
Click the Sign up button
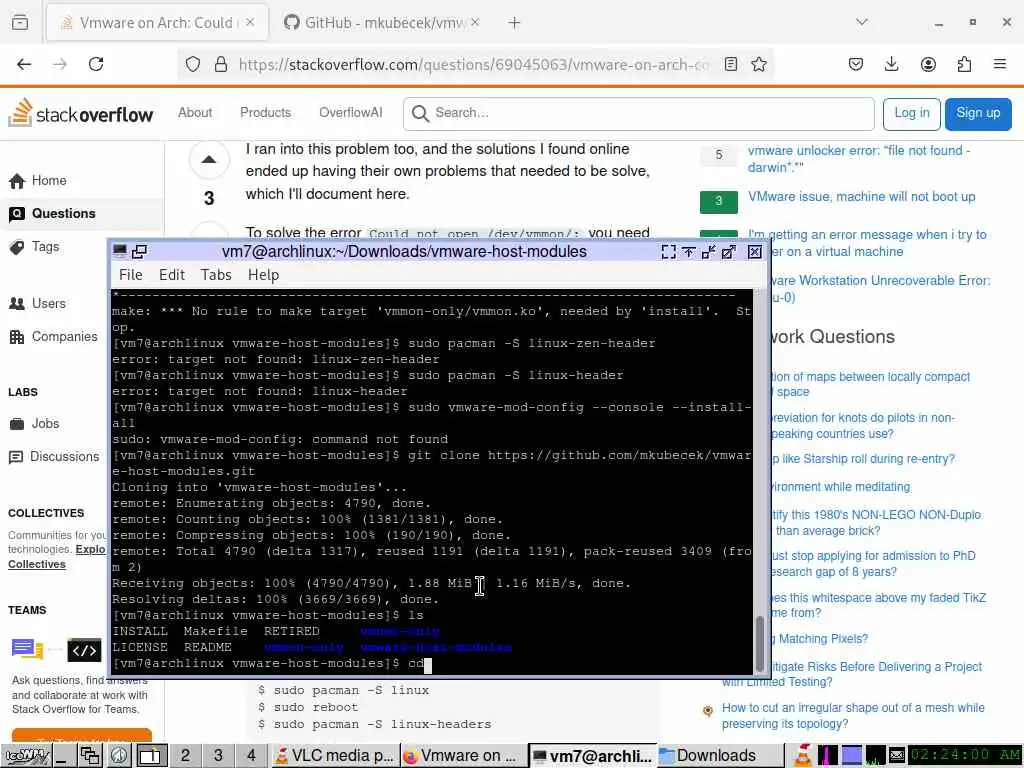978,114
